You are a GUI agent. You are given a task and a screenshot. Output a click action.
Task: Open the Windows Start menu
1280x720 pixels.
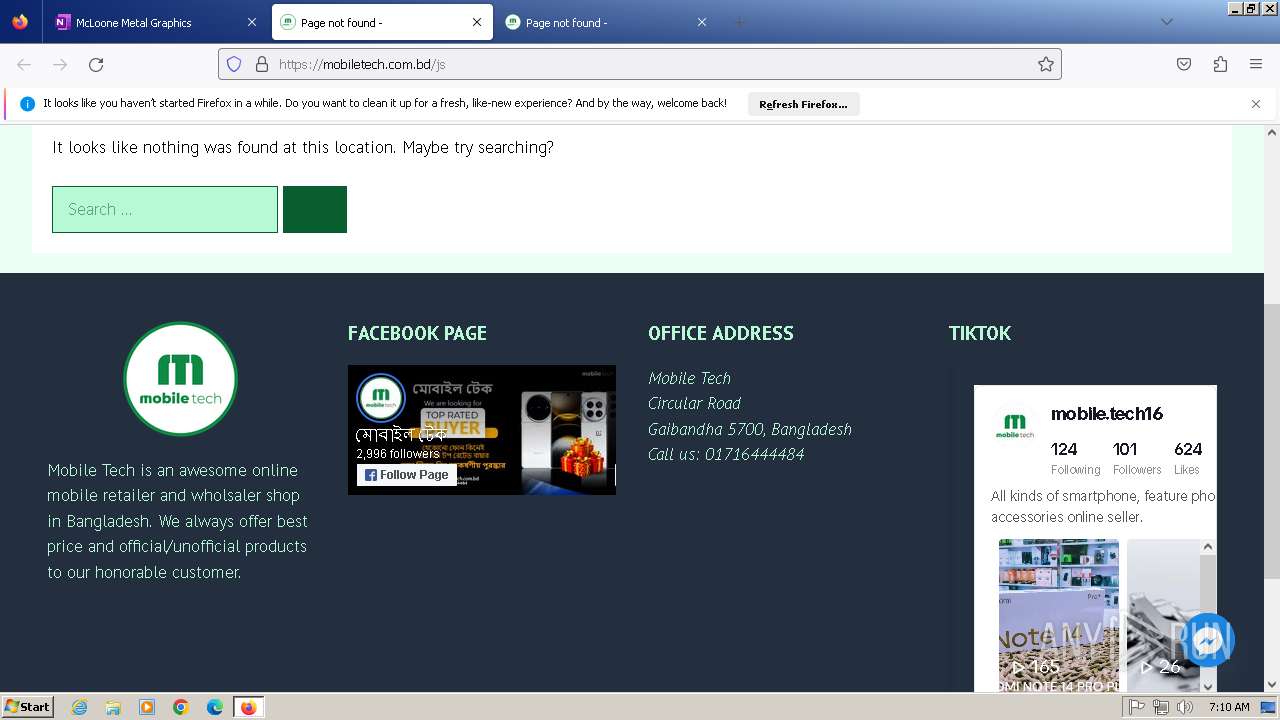tap(28, 707)
